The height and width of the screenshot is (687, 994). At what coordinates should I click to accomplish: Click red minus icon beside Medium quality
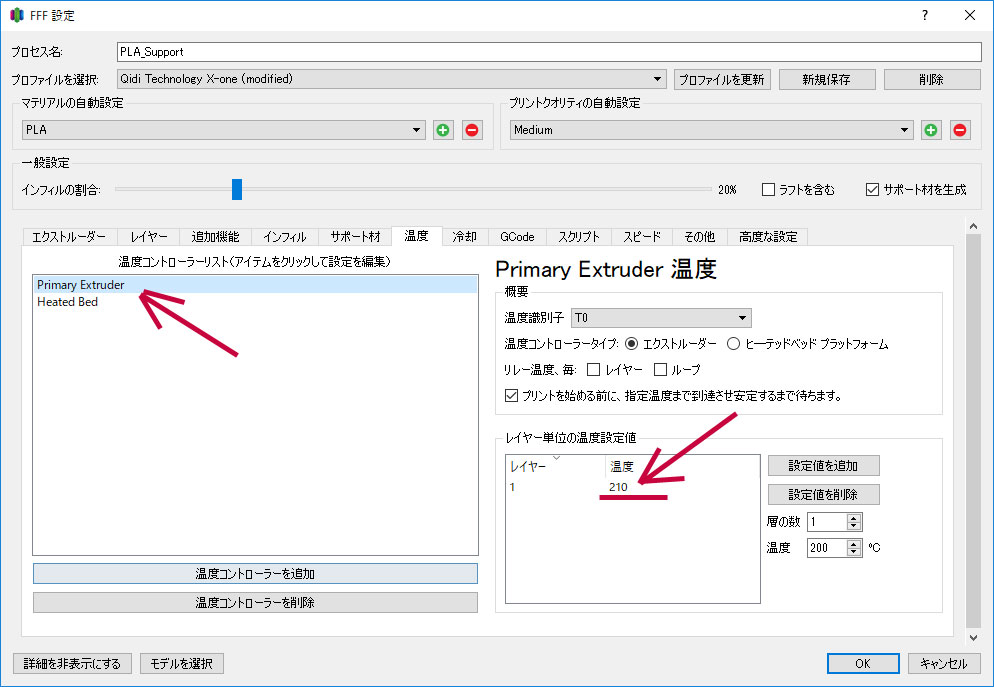coord(960,130)
